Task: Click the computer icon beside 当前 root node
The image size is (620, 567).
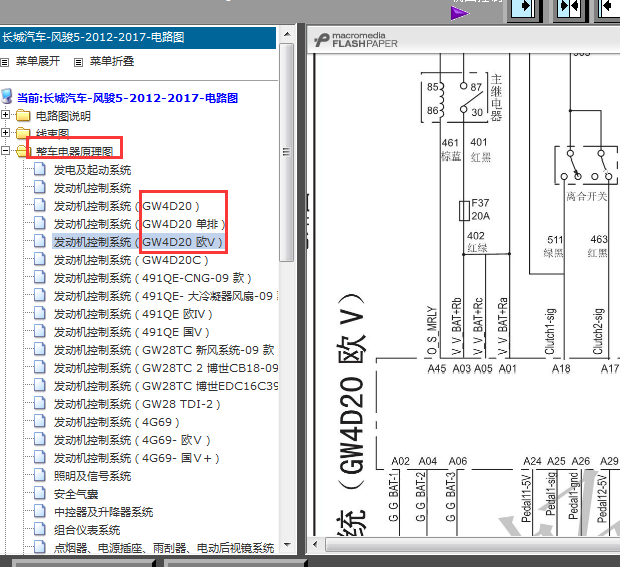Action: [7, 96]
